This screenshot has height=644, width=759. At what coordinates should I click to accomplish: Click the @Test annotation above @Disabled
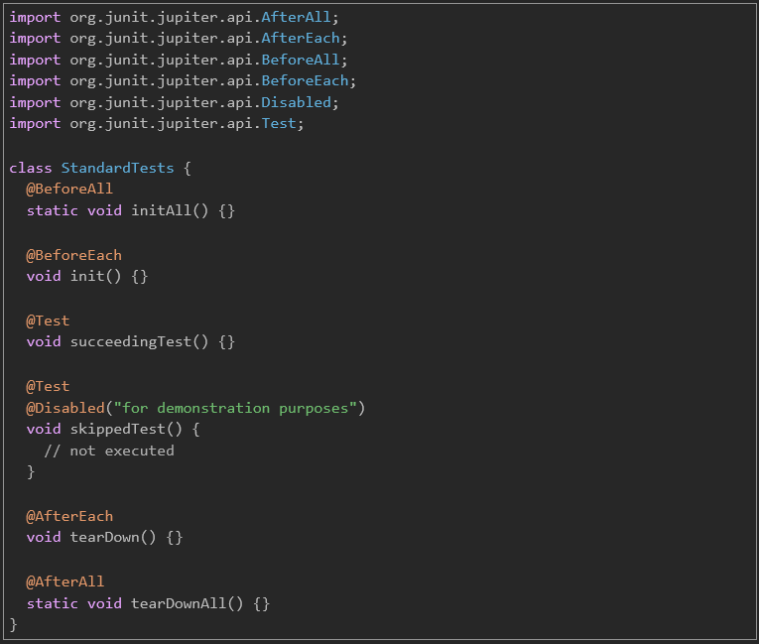pos(47,386)
